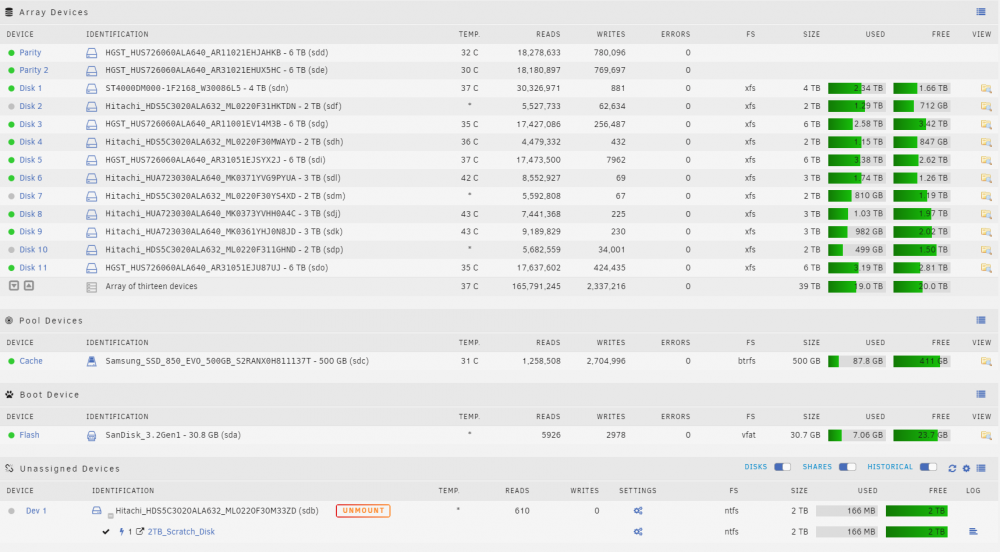
Task: Spin up all array disks arrow
Action: [x=29, y=286]
